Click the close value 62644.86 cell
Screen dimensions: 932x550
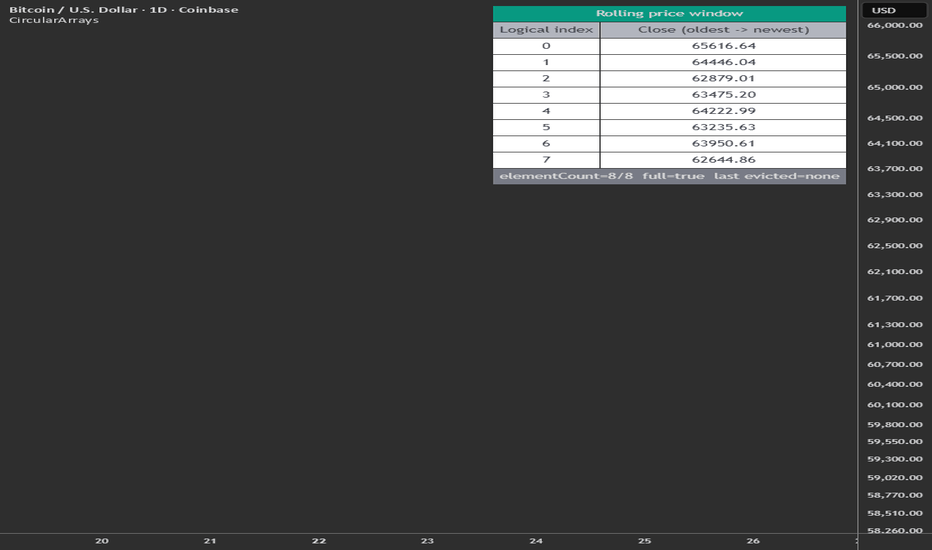[x=723, y=160]
